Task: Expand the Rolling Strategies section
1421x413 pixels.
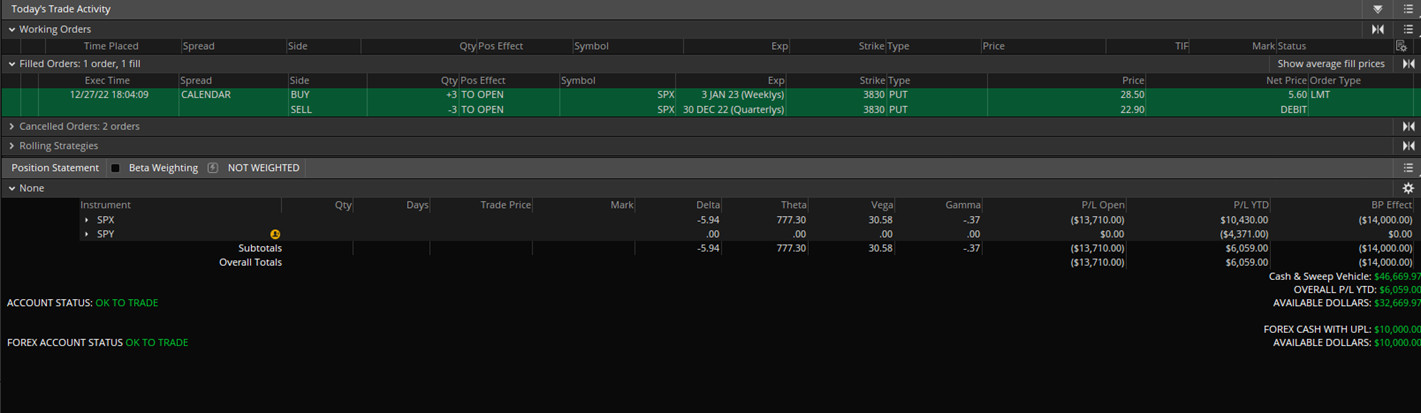Action: coord(12,146)
